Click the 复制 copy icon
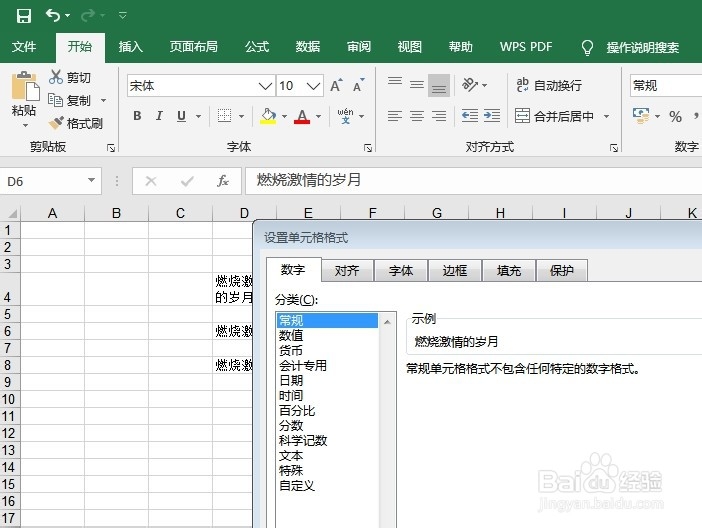Image resolution: width=702 pixels, height=528 pixels. [x=56, y=100]
